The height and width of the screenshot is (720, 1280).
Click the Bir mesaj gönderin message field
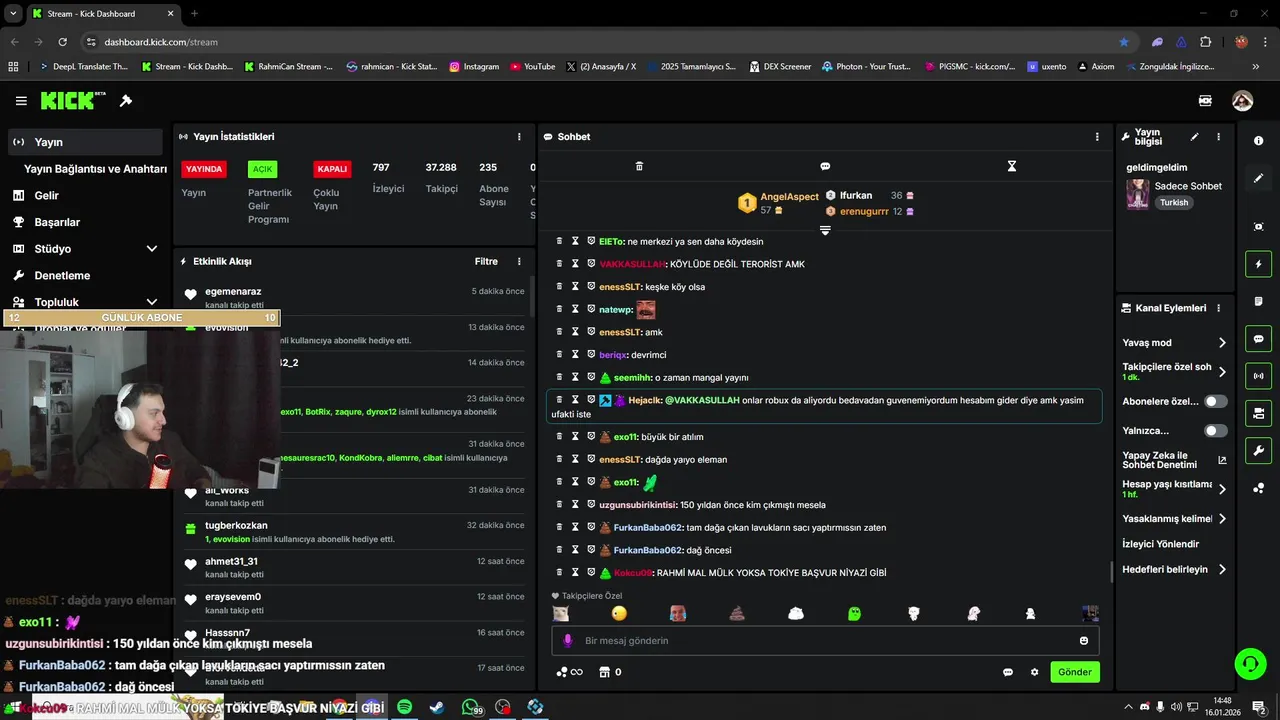[x=825, y=641]
